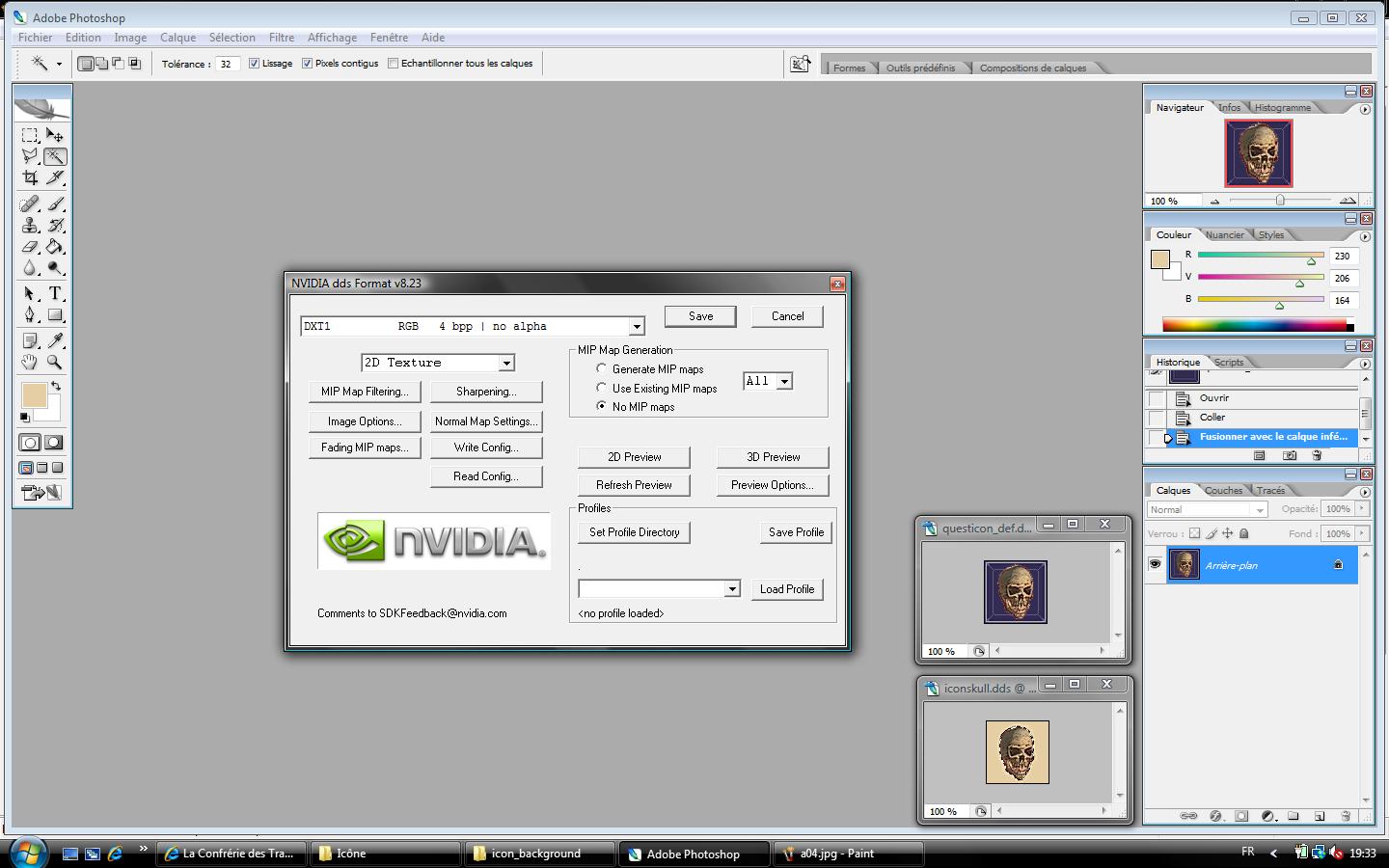
Task: Select the Eraser tool
Action: (30, 246)
